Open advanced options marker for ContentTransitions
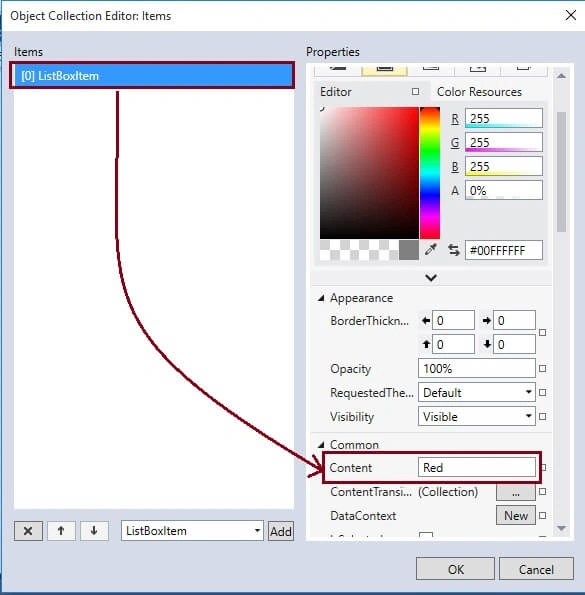 pyautogui.click(x=543, y=492)
